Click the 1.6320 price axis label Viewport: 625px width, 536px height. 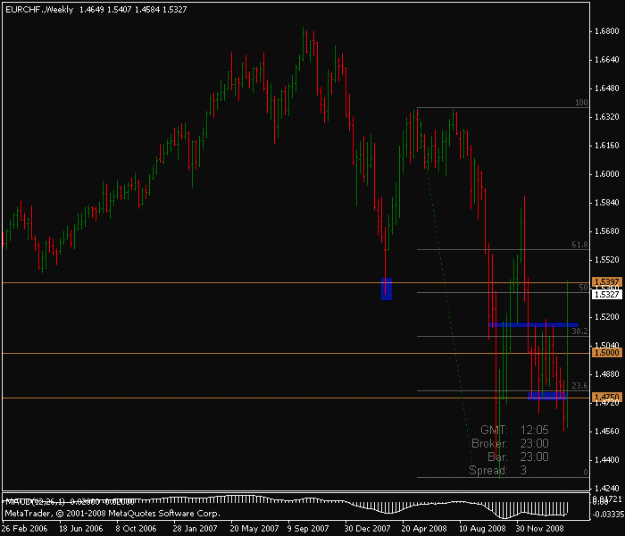click(607, 117)
